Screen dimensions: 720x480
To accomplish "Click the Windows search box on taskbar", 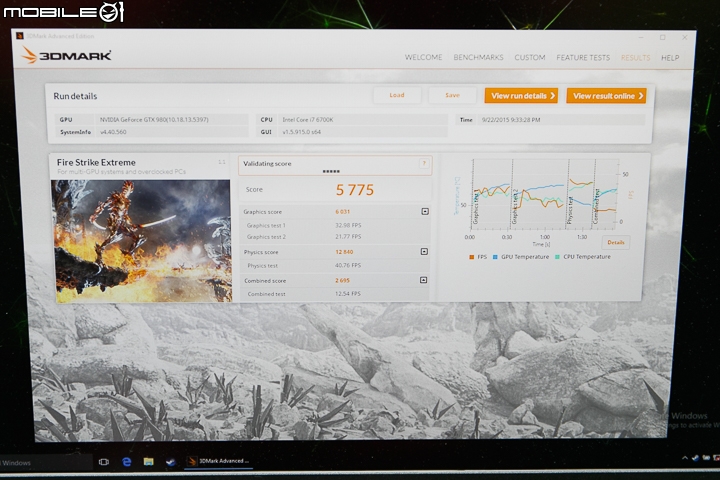I will click(x=46, y=462).
